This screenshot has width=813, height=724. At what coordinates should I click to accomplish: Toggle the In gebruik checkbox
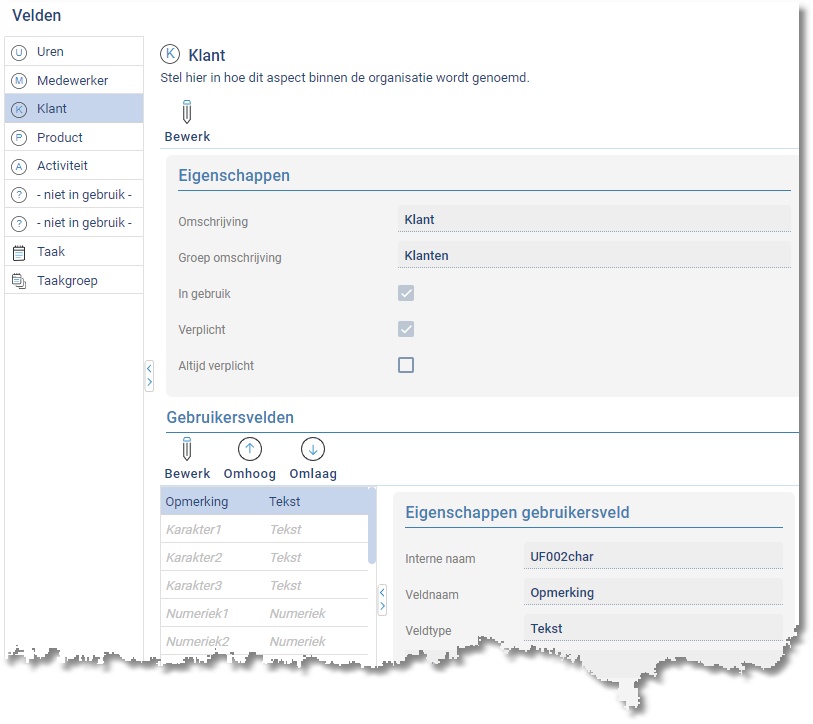click(406, 294)
